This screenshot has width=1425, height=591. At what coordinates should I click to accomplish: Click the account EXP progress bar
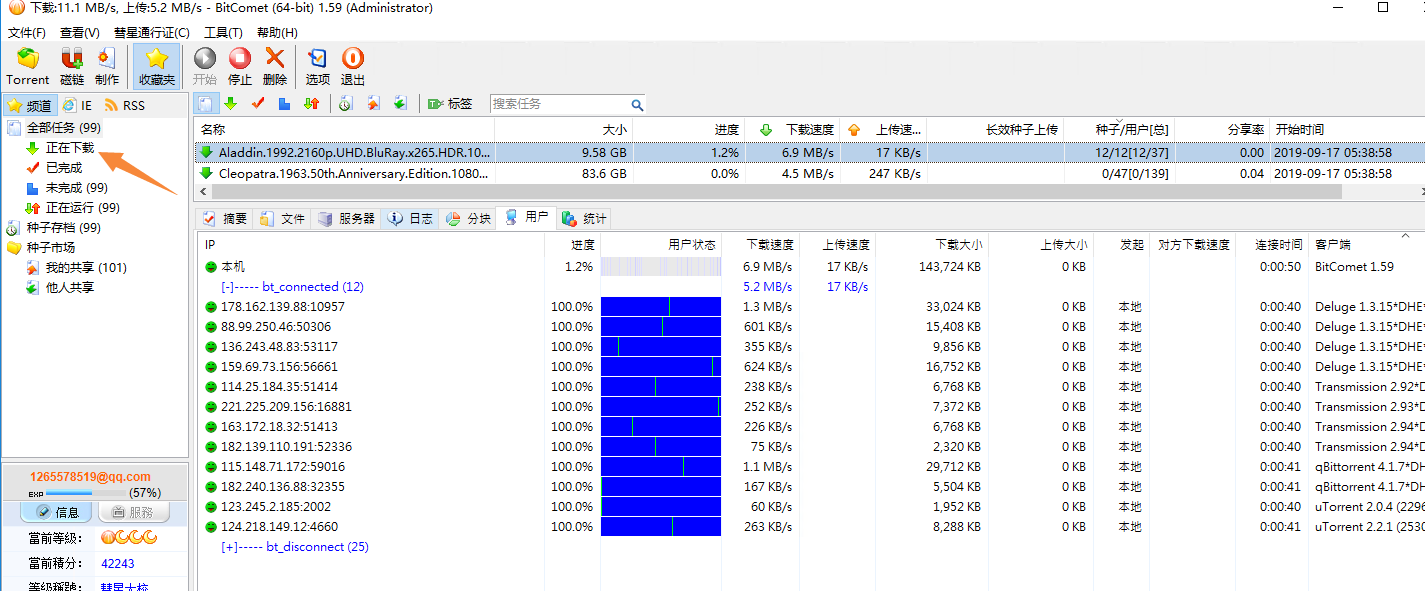86,493
